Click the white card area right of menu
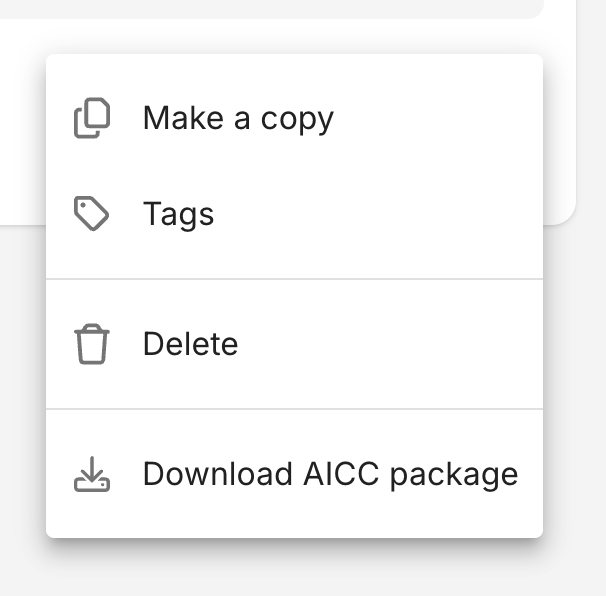 click(x=558, y=120)
